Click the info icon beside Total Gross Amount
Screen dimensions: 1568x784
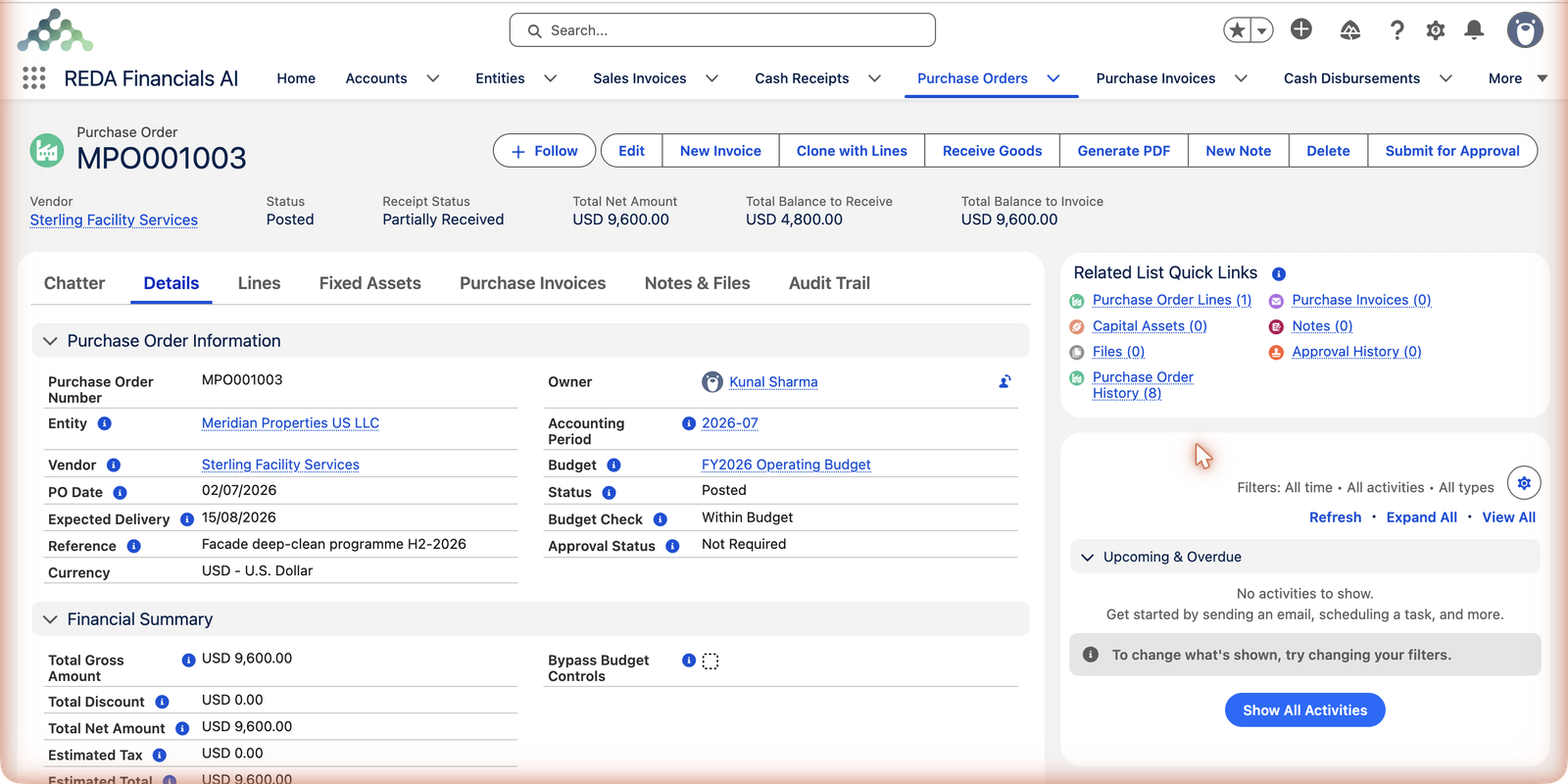188,661
